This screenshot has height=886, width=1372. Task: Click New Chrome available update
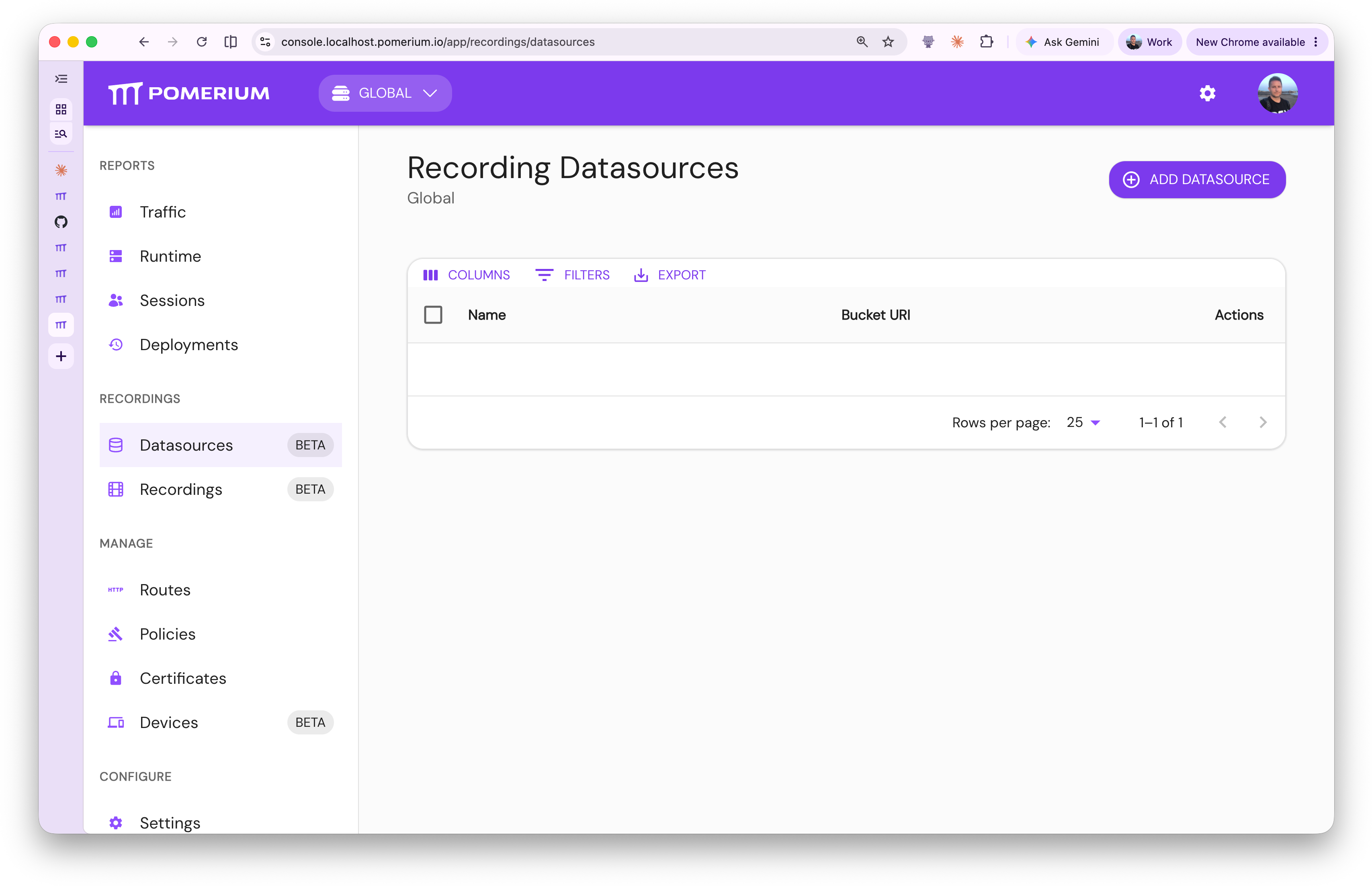(x=1257, y=42)
